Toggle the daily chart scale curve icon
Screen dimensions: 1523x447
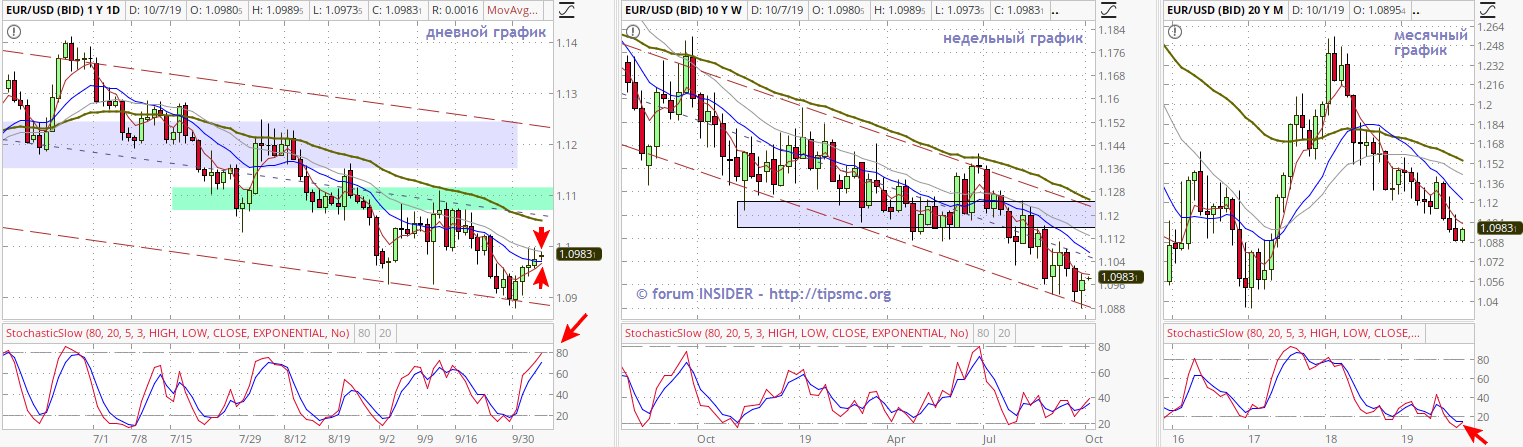(567, 10)
